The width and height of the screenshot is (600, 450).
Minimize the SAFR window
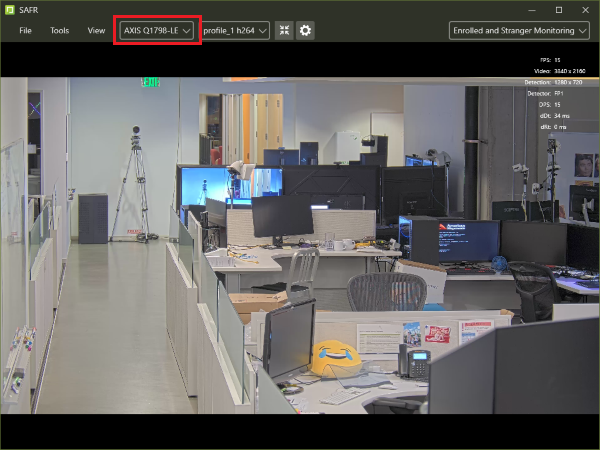click(x=529, y=9)
